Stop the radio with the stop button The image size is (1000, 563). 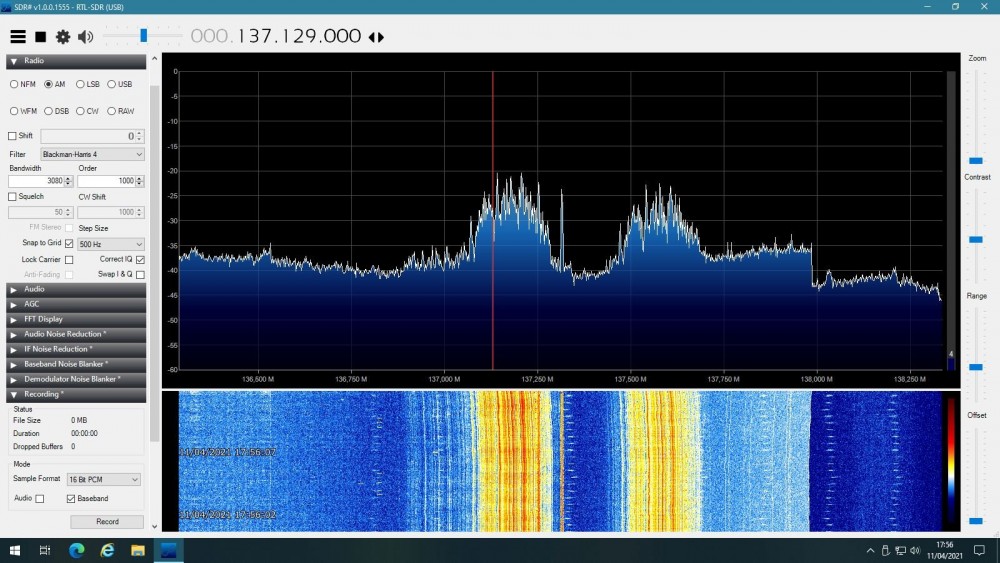click(x=41, y=37)
